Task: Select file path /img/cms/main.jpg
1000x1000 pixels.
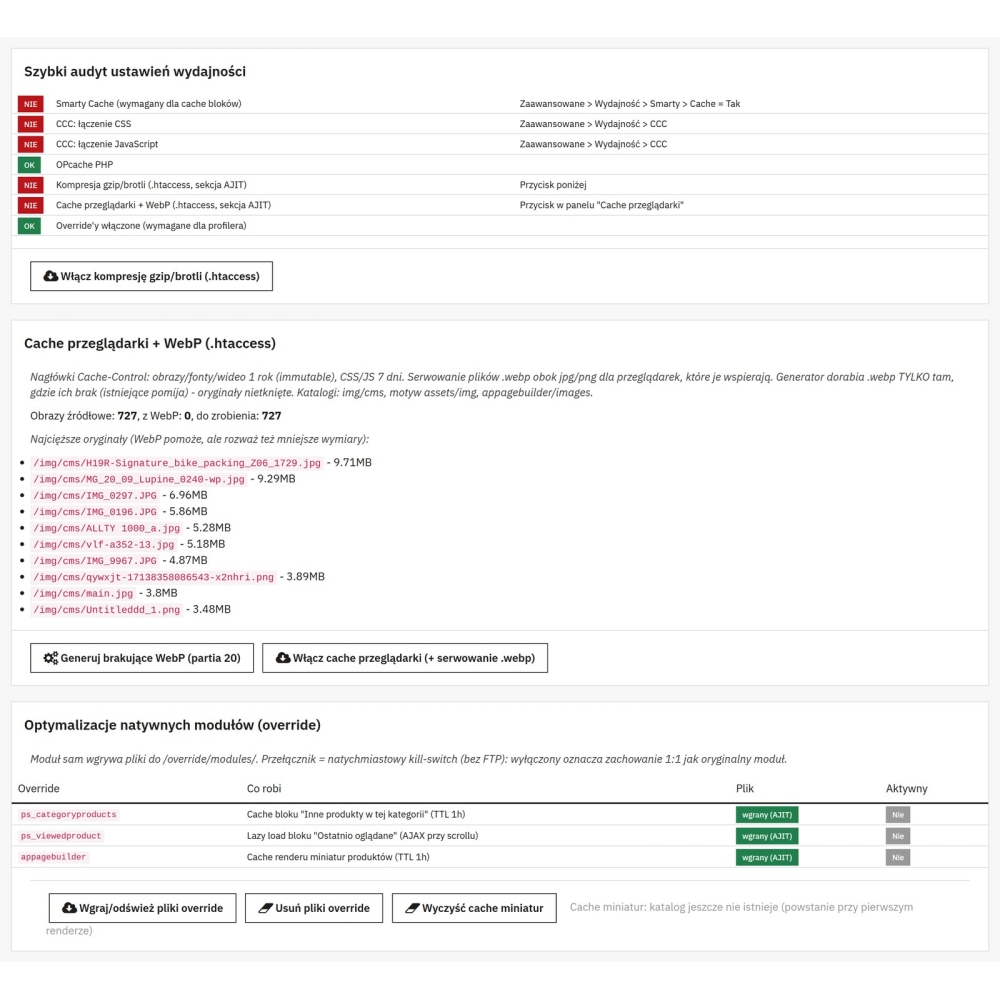Action: point(83,593)
